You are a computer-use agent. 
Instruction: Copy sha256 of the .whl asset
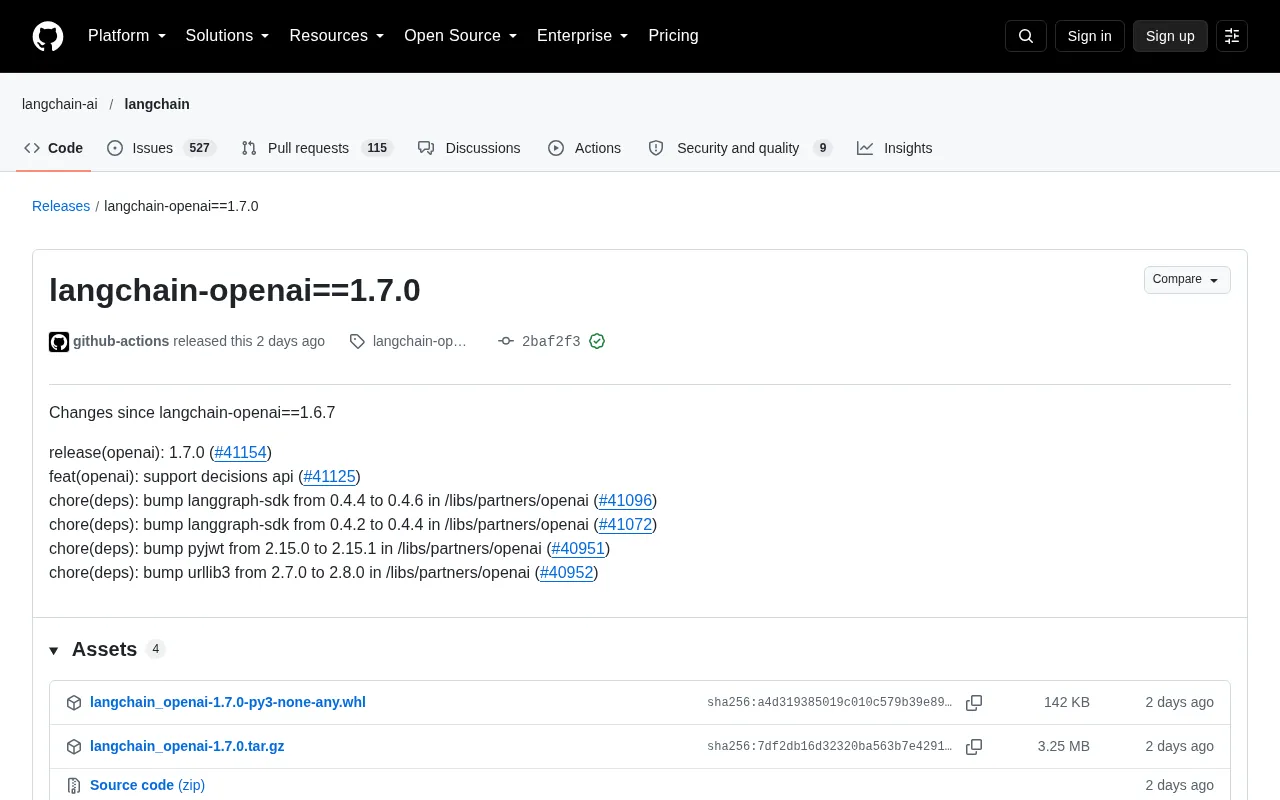click(974, 703)
